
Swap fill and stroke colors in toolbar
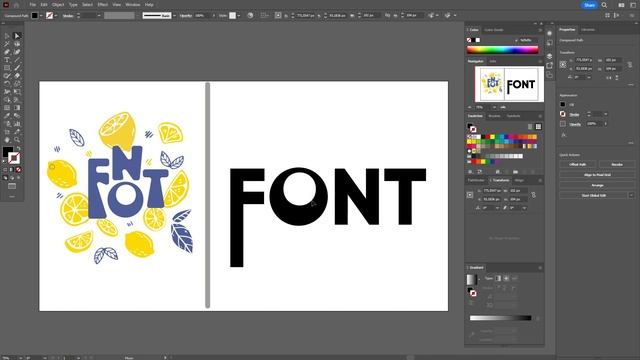point(18,149)
